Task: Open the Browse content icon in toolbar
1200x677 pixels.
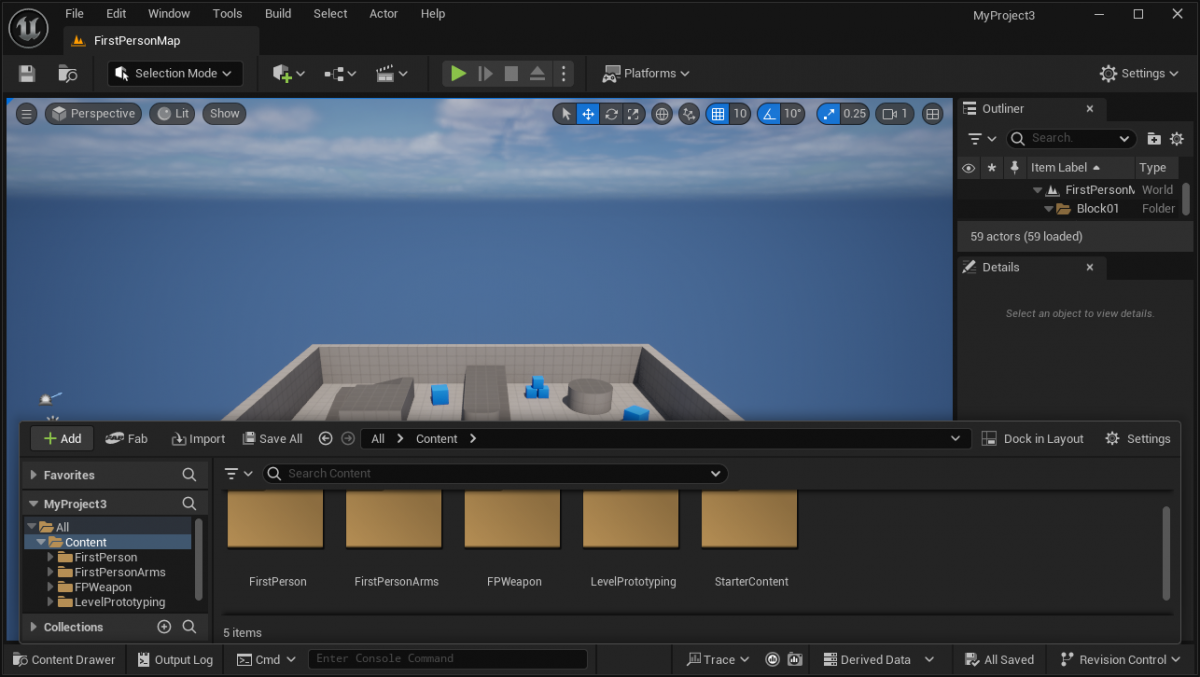Action: [67, 73]
